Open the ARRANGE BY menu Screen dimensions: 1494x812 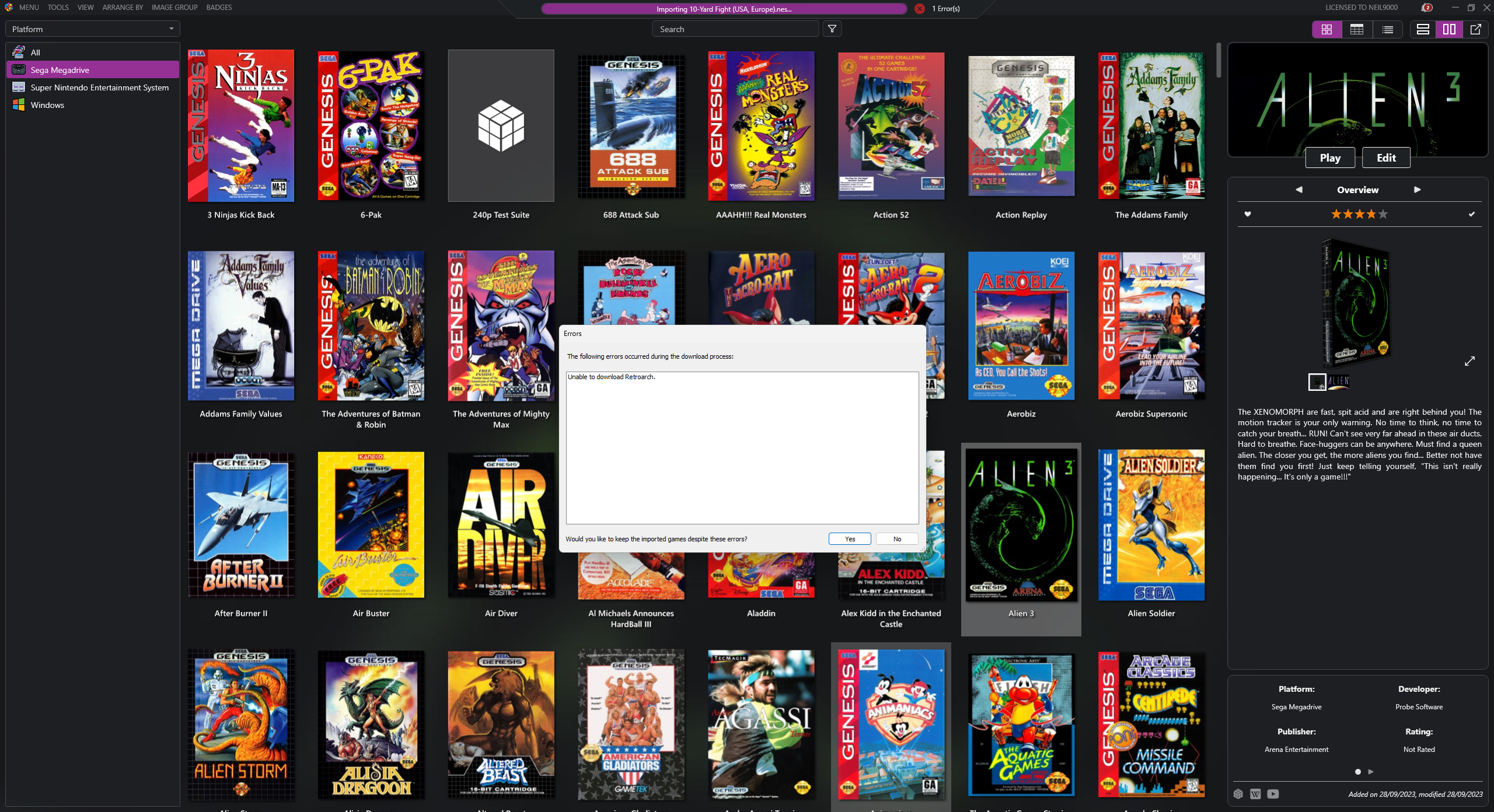123,8
